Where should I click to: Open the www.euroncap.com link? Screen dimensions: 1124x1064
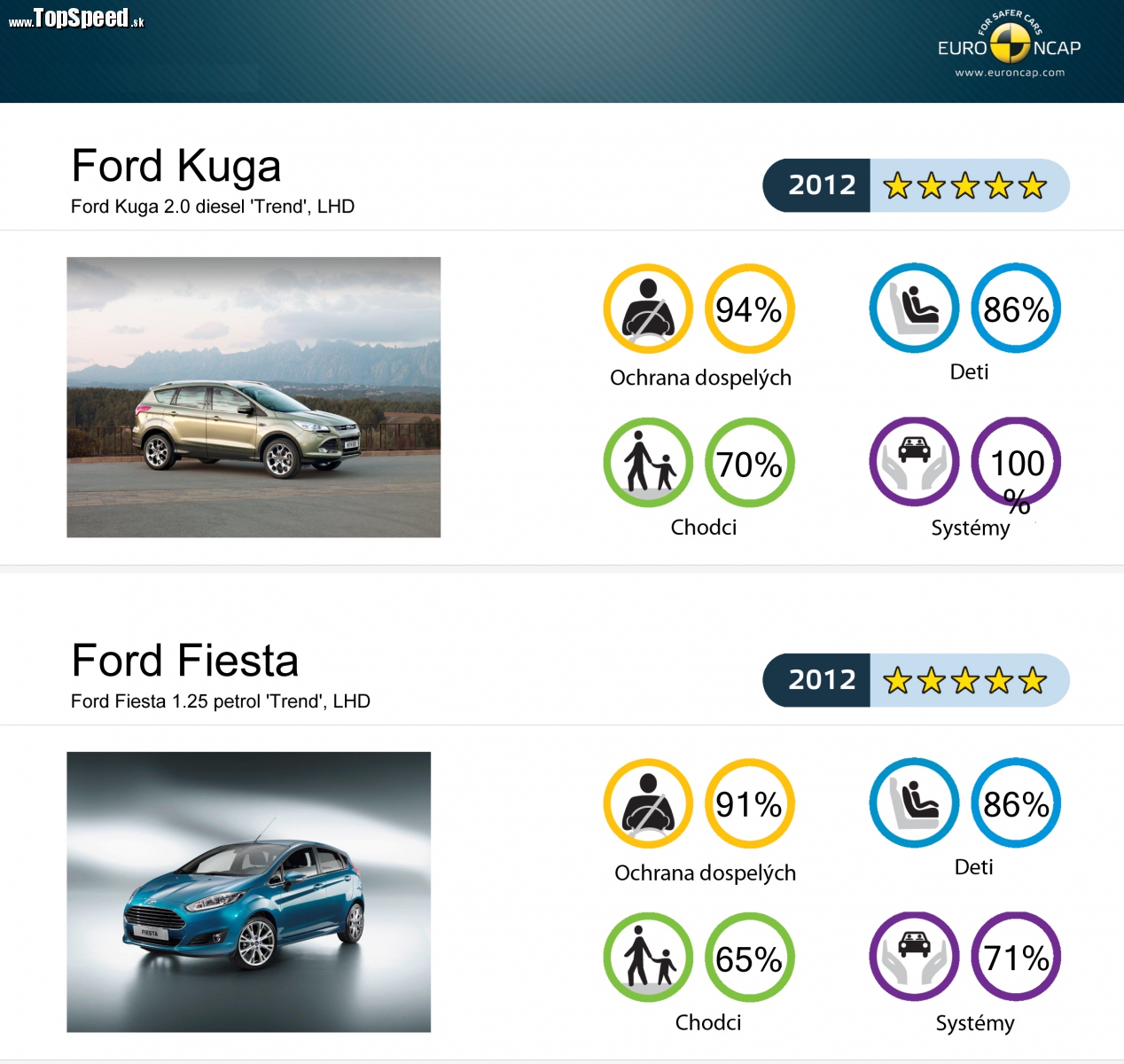pyautogui.click(x=1010, y=73)
